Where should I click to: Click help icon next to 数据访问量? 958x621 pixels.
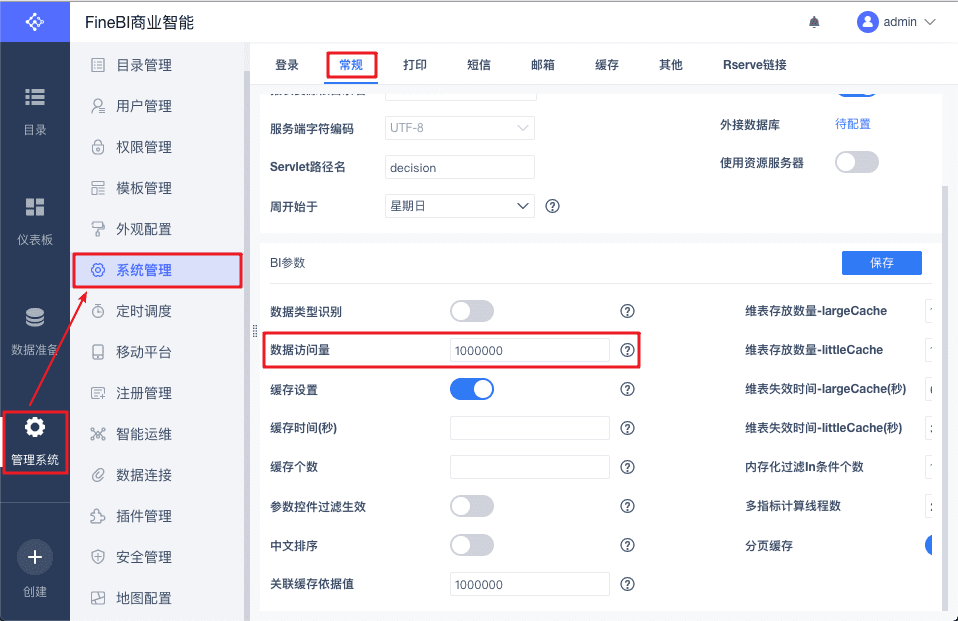pyautogui.click(x=627, y=350)
